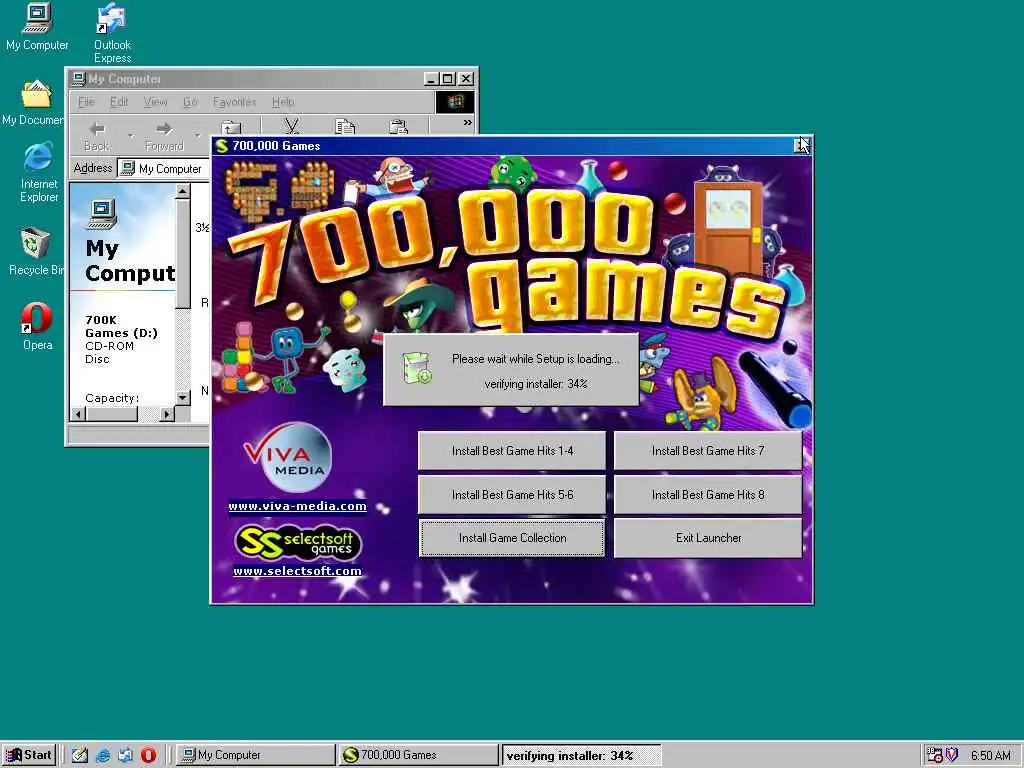Click Install Game Collection button

[x=512, y=538]
